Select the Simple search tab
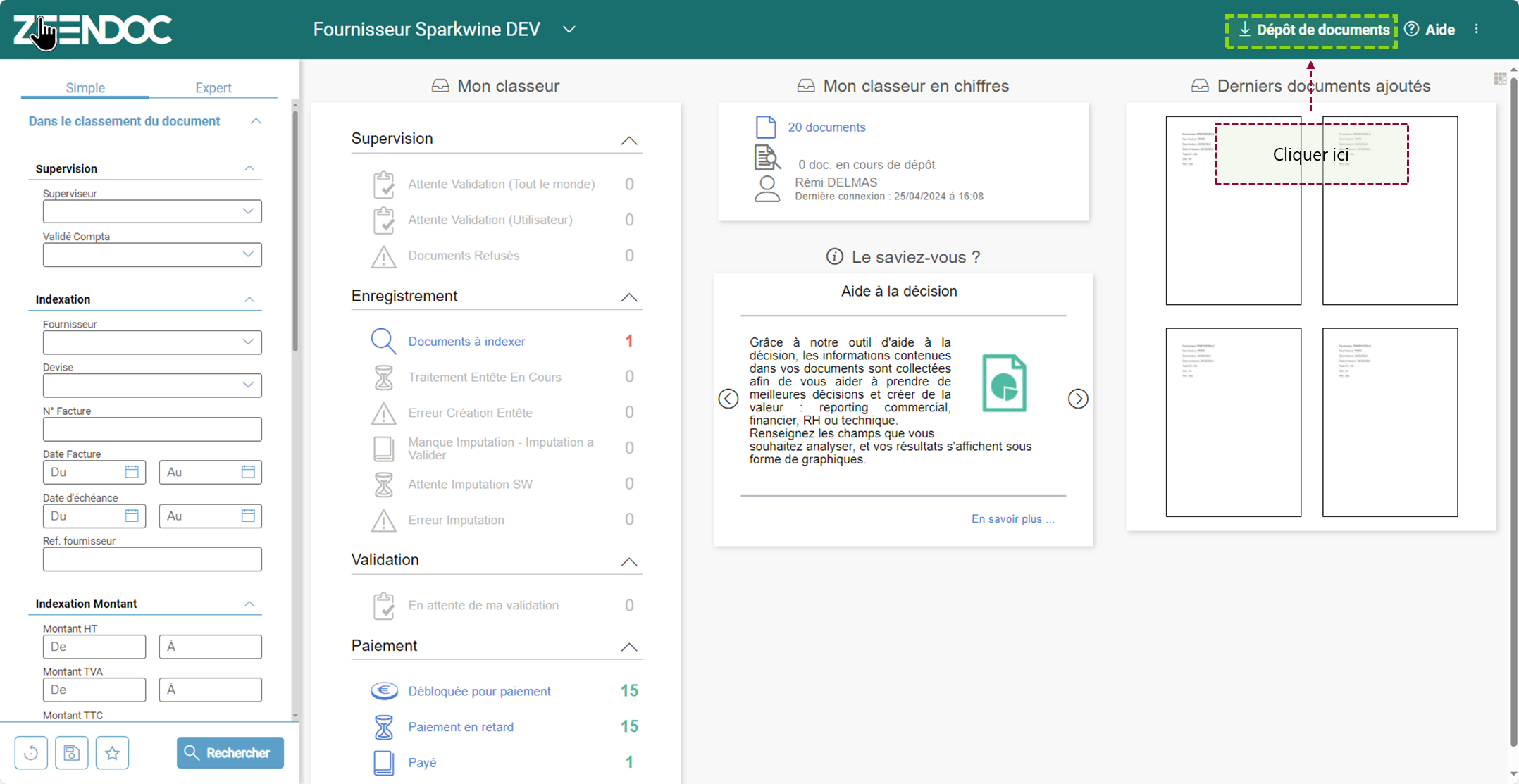 pos(85,87)
